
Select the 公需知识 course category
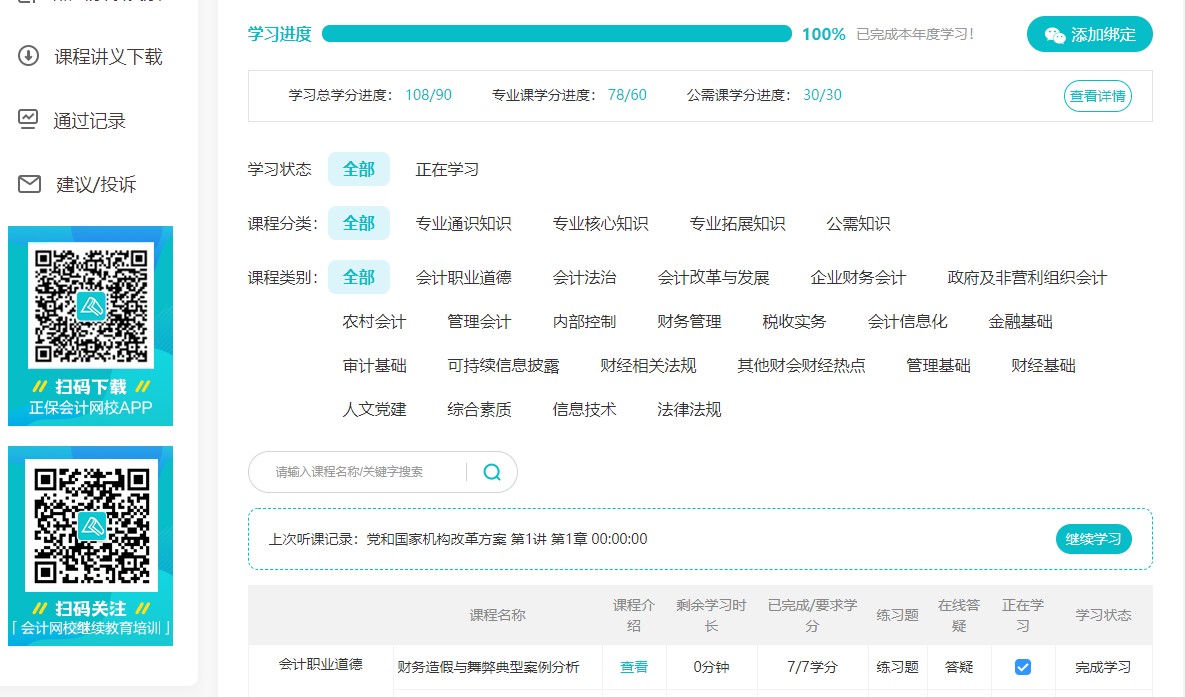click(856, 223)
